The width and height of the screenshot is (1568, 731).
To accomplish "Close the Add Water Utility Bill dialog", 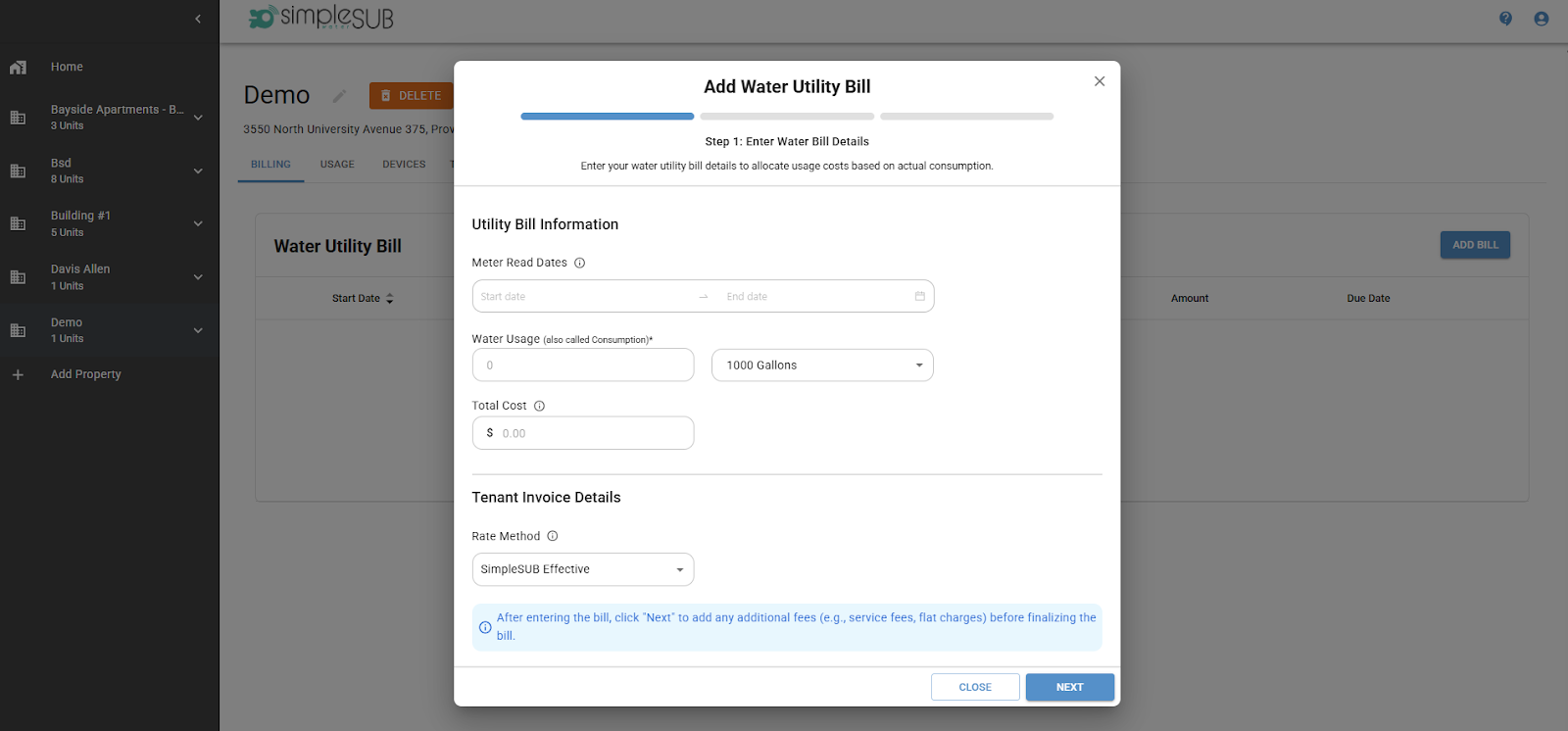I will click(x=1100, y=81).
